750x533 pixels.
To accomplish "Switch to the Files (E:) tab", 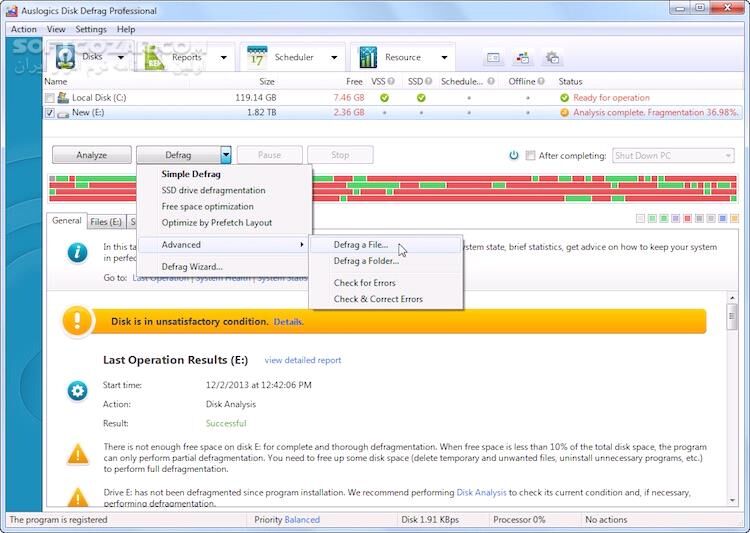I will pos(106,222).
